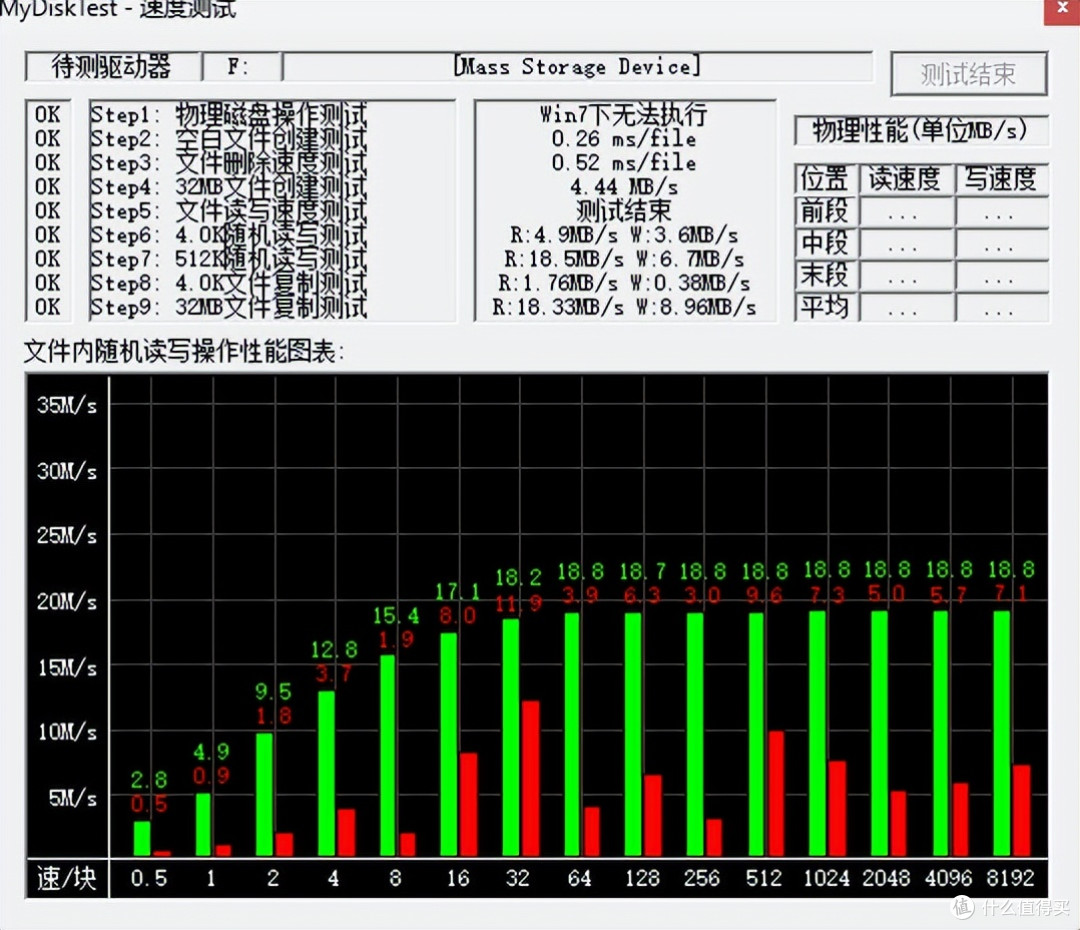Close the MyDiskTest window
Screen dimensions: 1080x930
pyautogui.click(x=1061, y=11)
